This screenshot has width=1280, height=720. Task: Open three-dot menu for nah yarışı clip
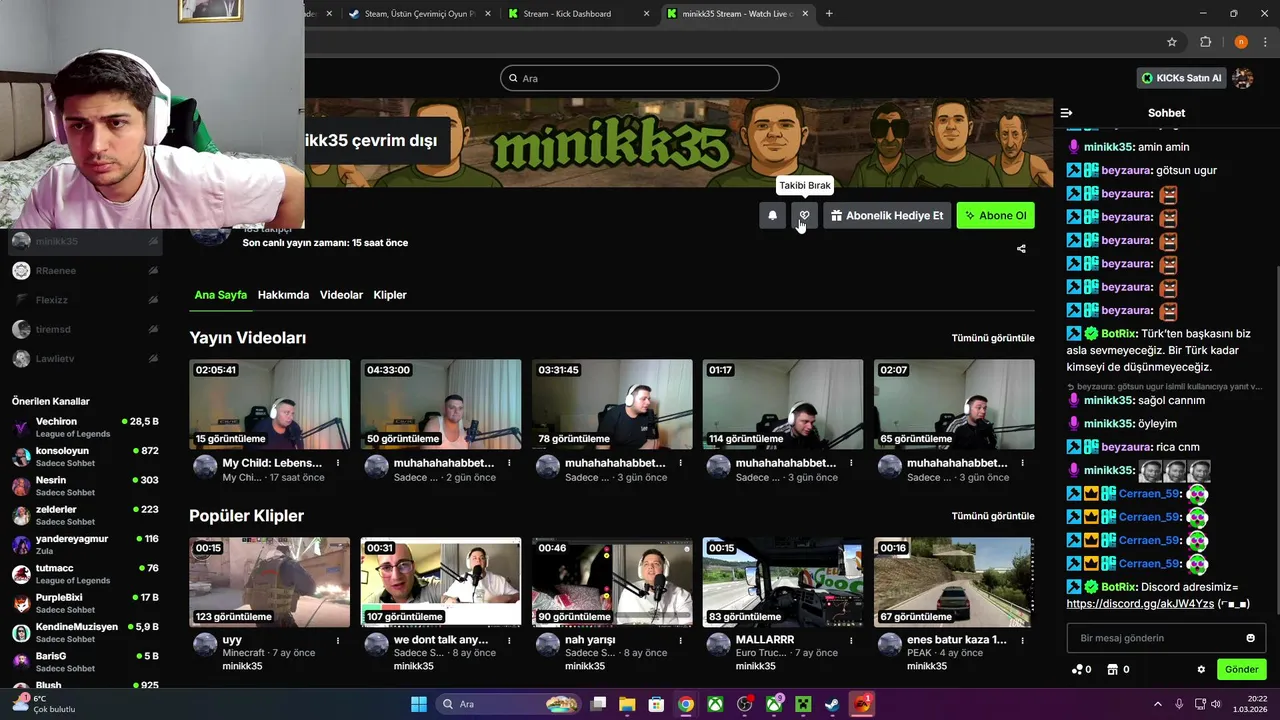(680, 640)
